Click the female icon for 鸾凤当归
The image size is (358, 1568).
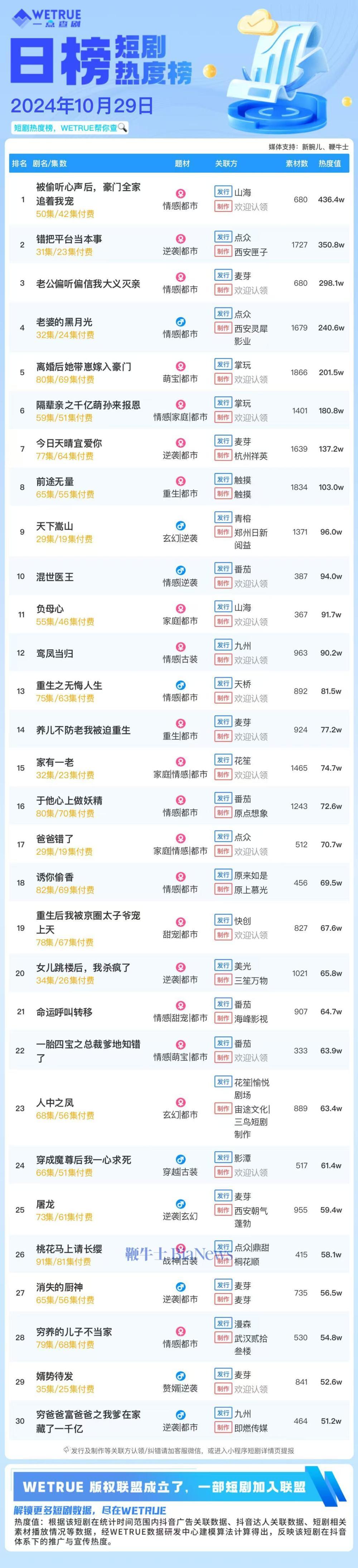pyautogui.click(x=180, y=646)
